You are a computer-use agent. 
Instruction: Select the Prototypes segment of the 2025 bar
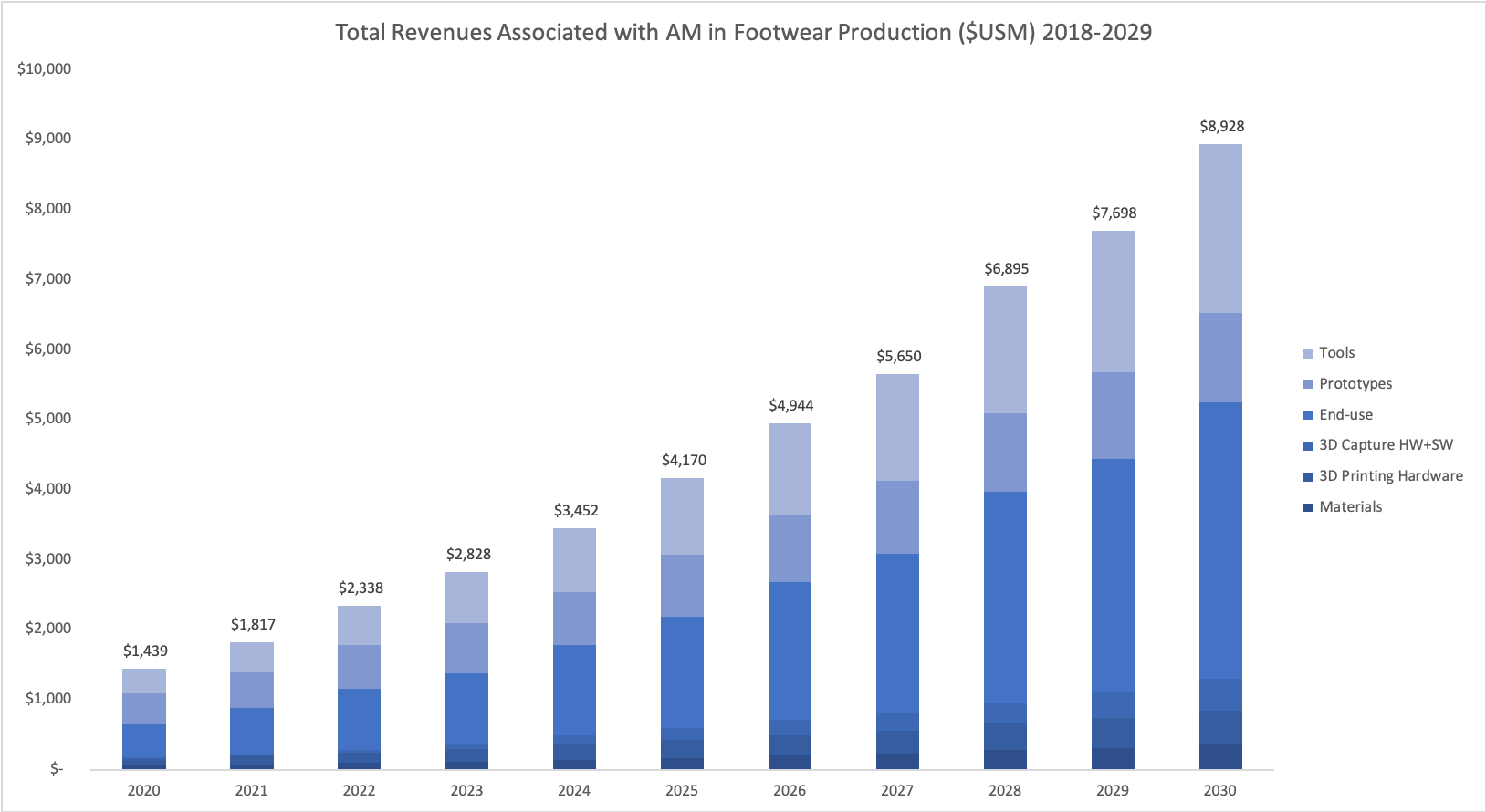[682, 586]
